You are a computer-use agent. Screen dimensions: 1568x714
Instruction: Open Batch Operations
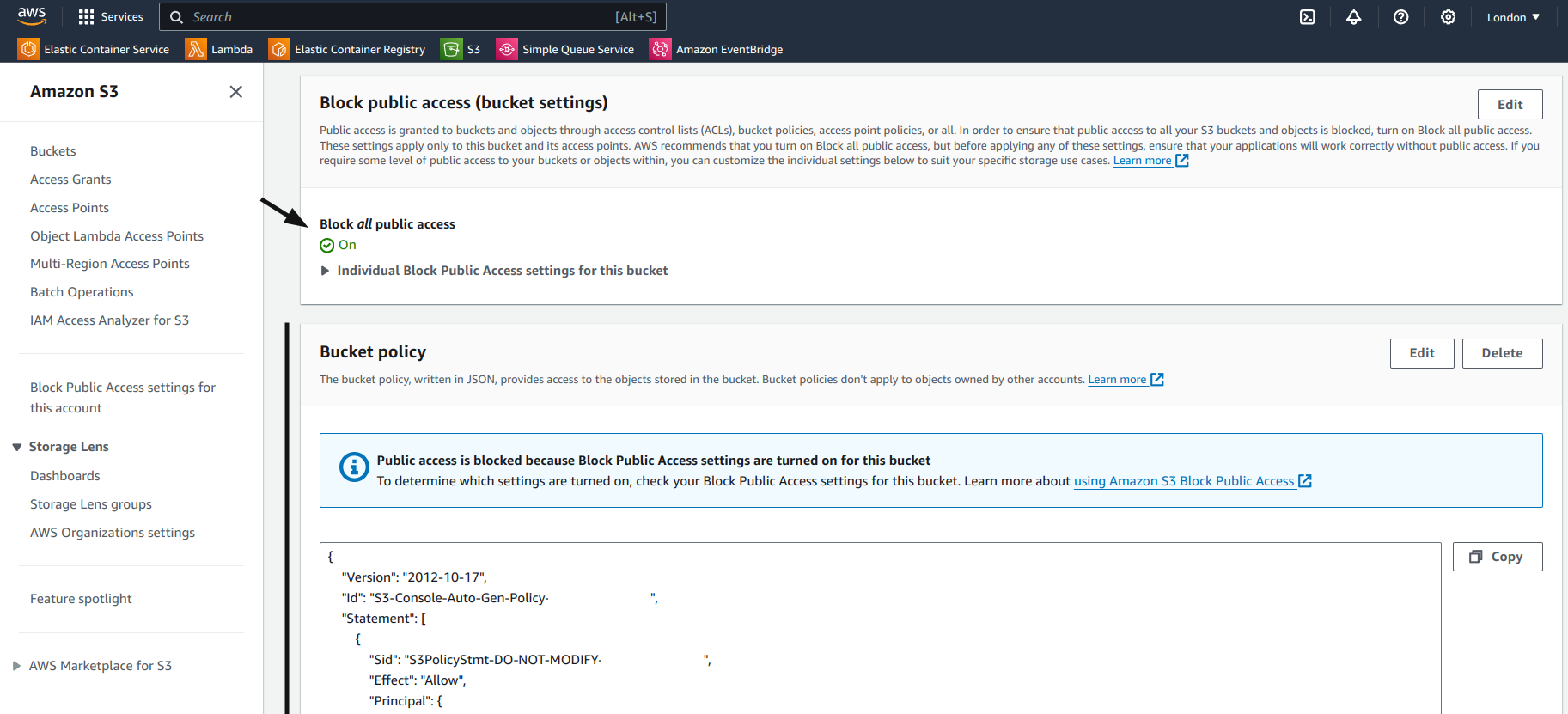[82, 292]
